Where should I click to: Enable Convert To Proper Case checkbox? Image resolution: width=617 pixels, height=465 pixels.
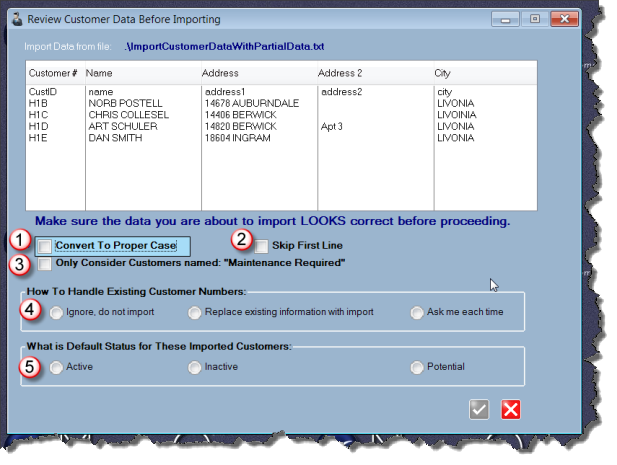(44, 246)
